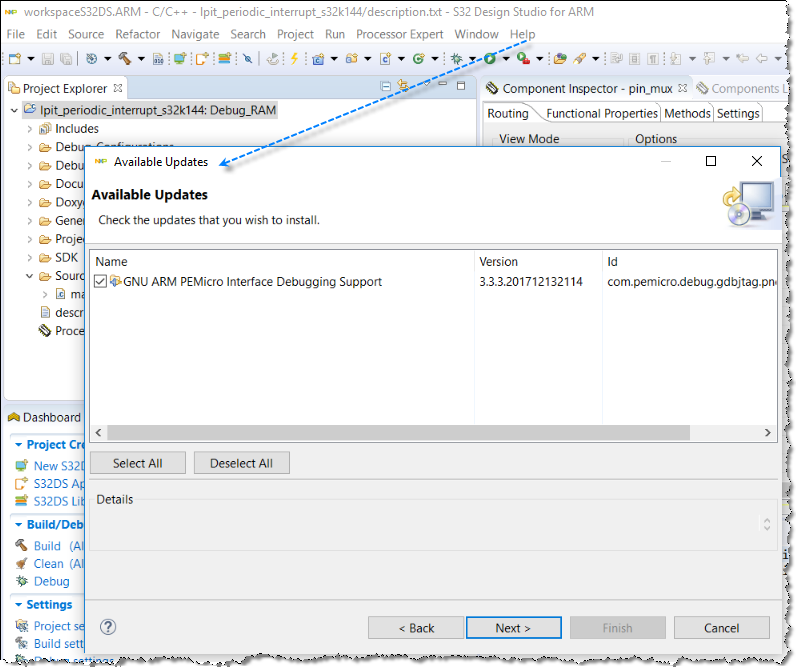The height and width of the screenshot is (667, 796).
Task: Click the open element folder icon
Action: tap(560, 59)
